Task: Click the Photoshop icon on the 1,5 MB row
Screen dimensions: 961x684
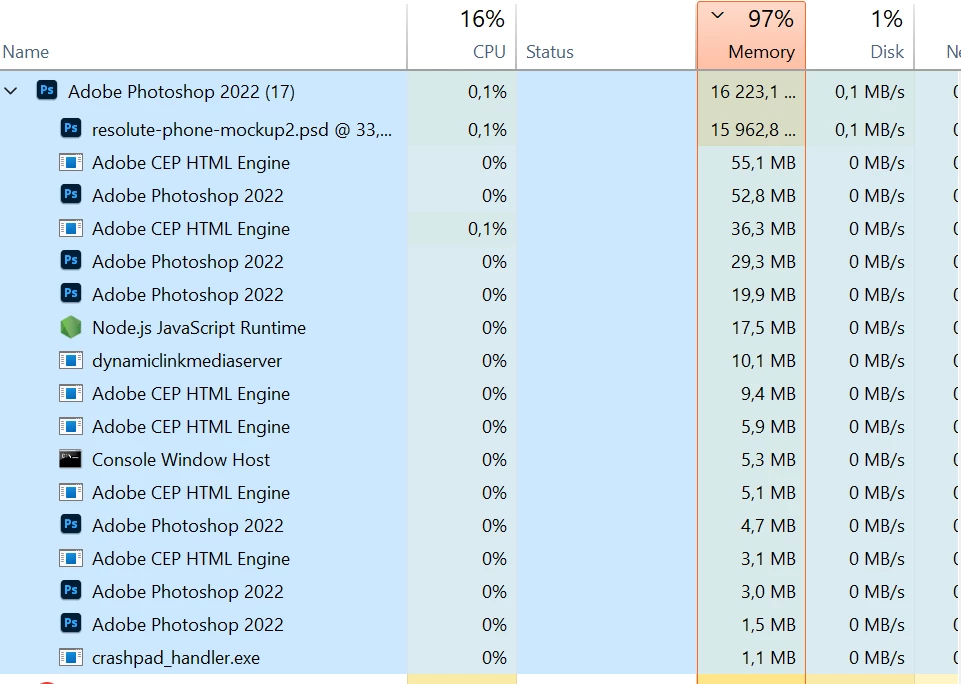Action: (x=70, y=624)
